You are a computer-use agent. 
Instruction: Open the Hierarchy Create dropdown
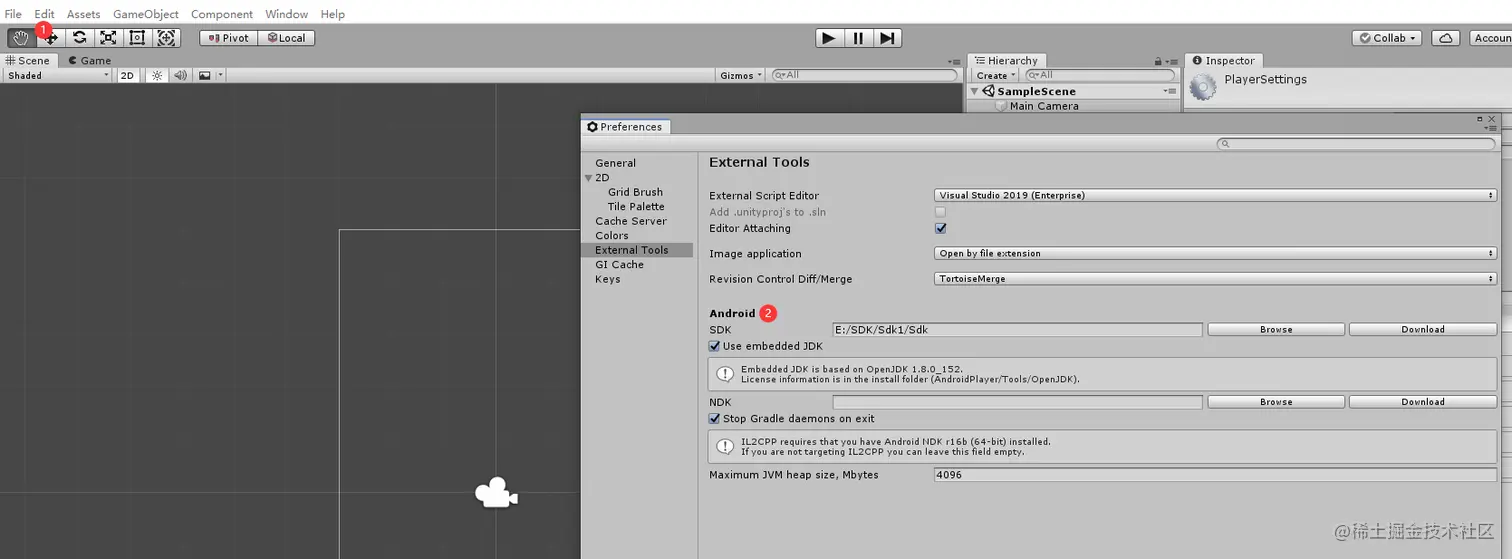pyautogui.click(x=996, y=75)
